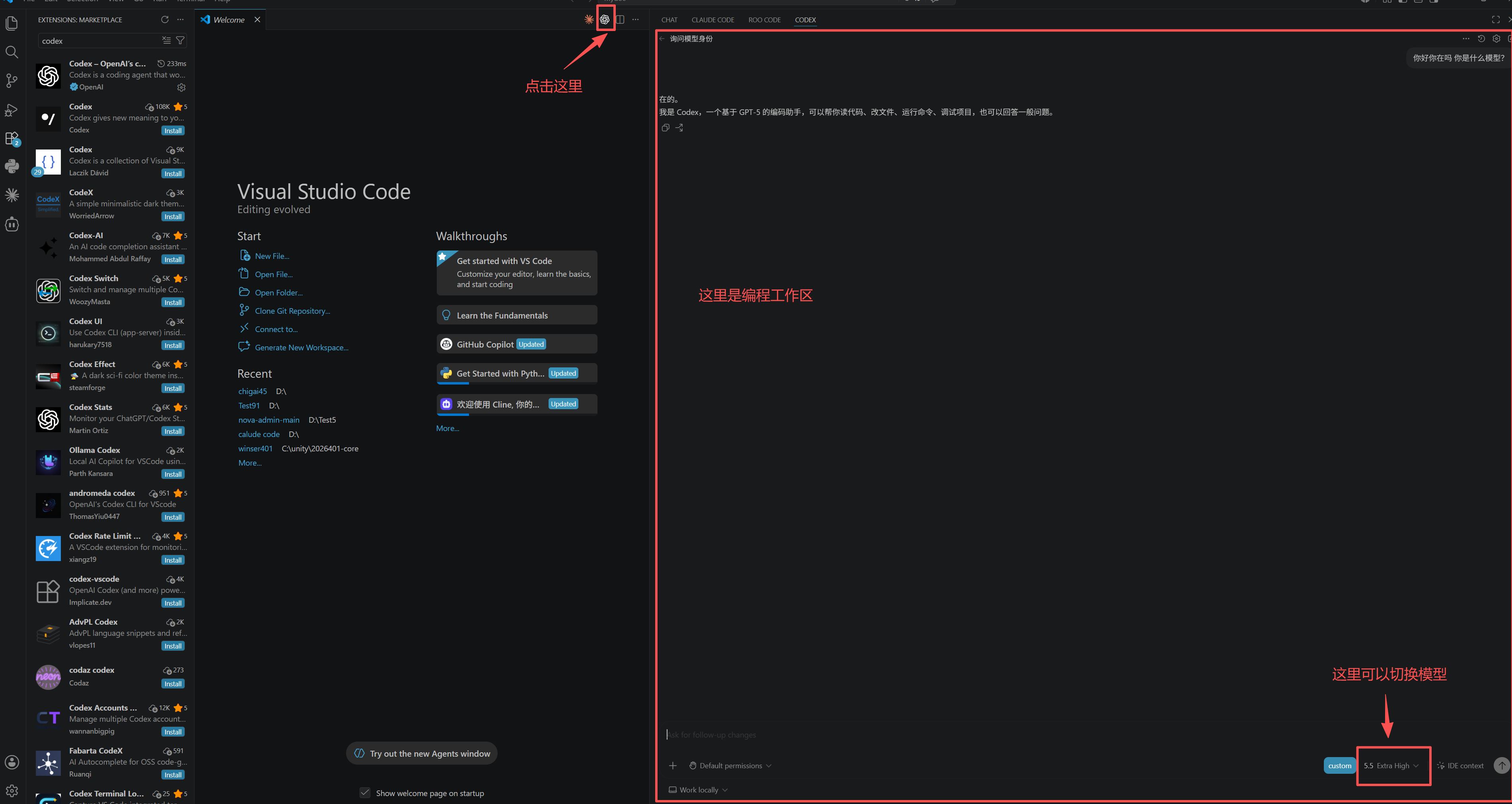The height and width of the screenshot is (804, 1512).
Task: Select Codex – OpenAI's extension row
Action: (111, 75)
